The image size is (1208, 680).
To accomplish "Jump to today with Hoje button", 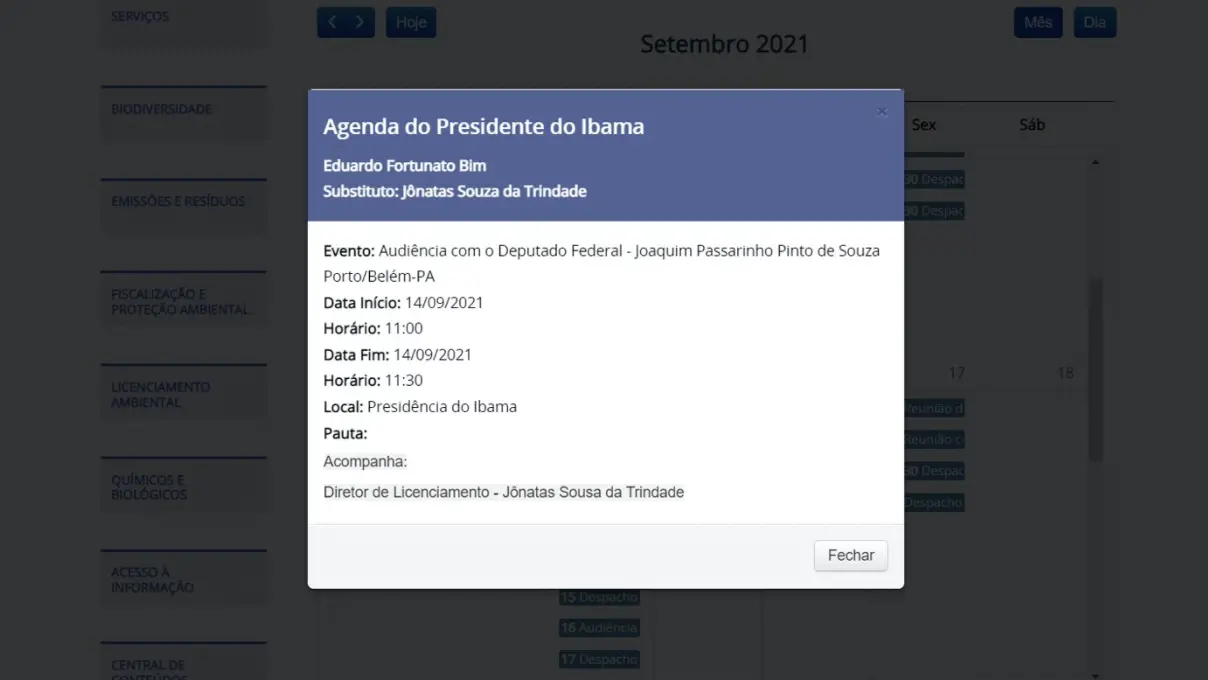I will tap(411, 22).
